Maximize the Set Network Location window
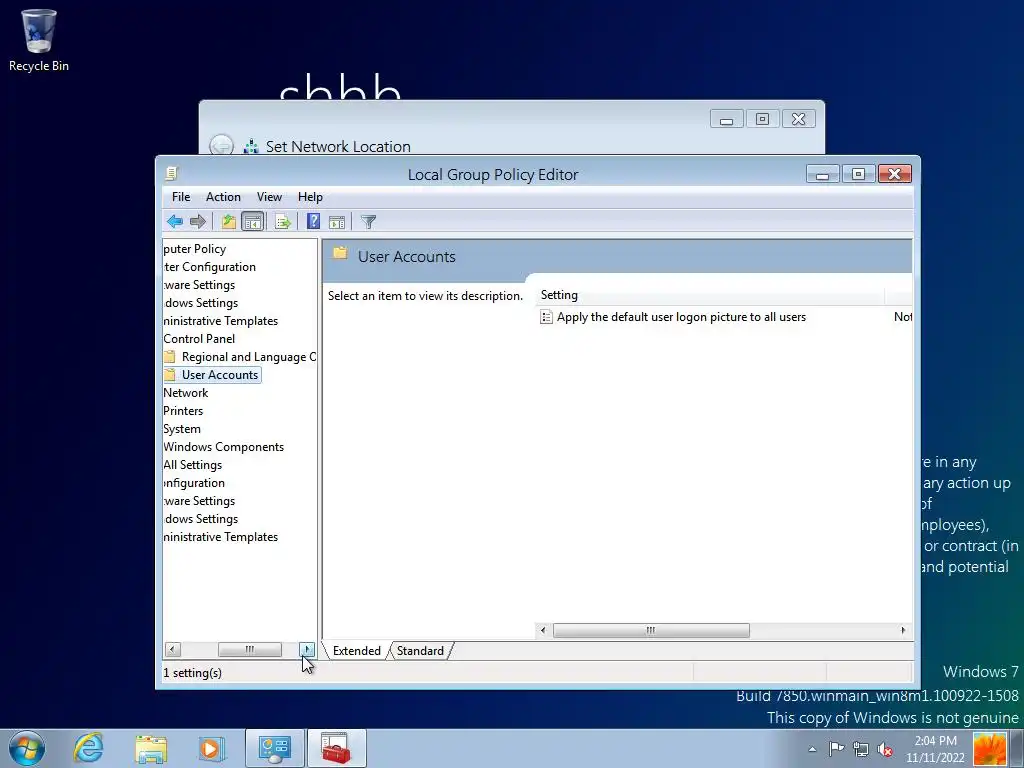This screenshot has height=768, width=1024. 762,119
